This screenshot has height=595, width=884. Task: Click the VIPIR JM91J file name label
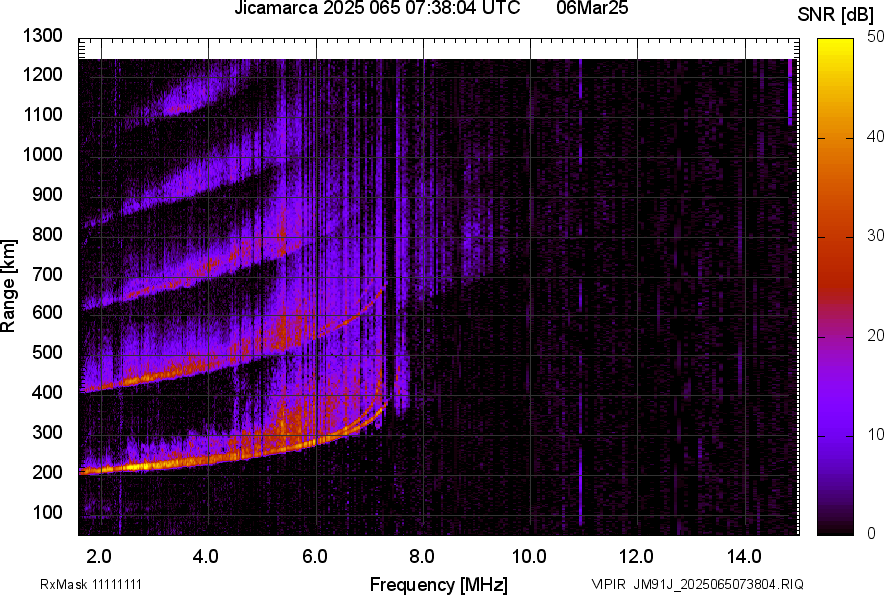697,584
